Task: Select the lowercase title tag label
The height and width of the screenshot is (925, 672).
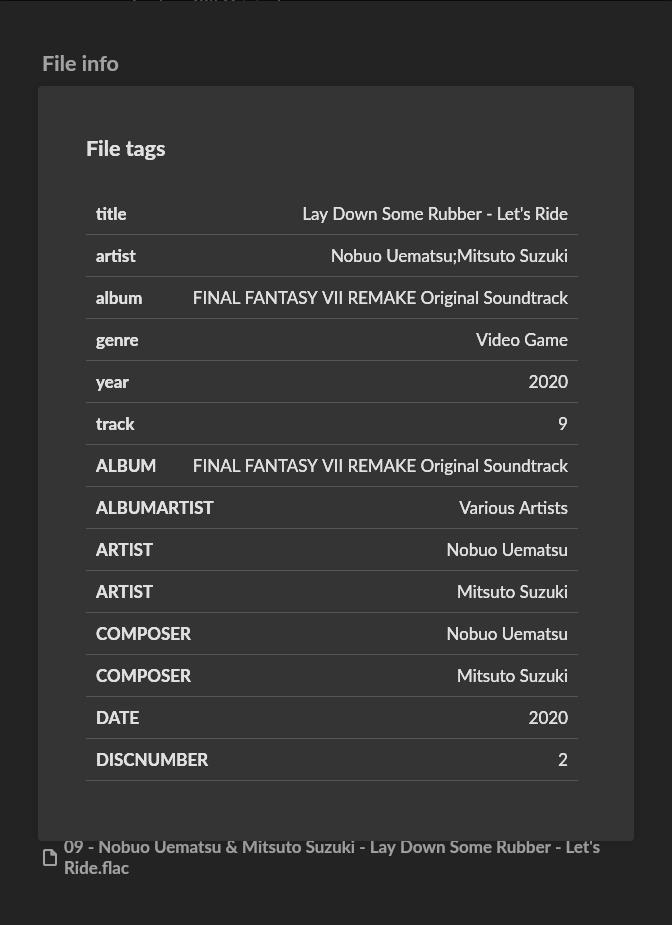Action: click(111, 214)
